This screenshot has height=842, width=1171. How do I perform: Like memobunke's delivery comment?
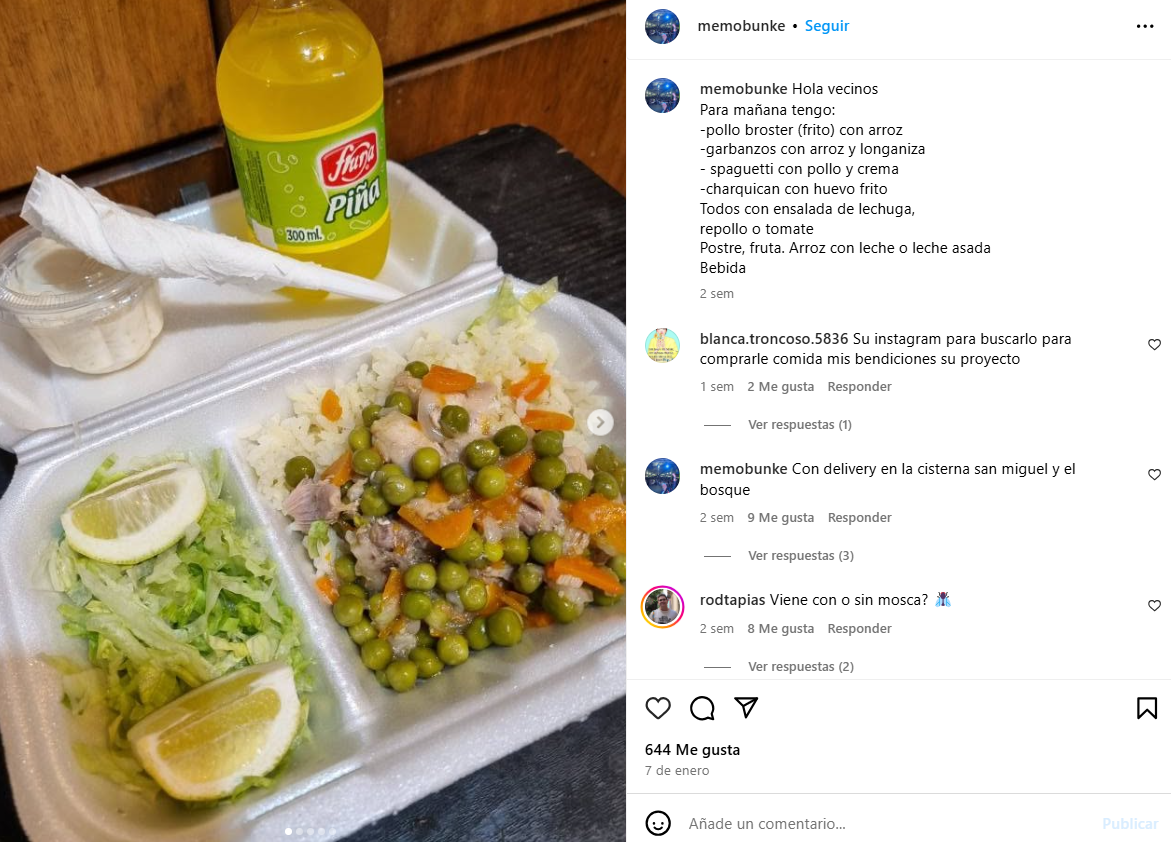click(1154, 474)
